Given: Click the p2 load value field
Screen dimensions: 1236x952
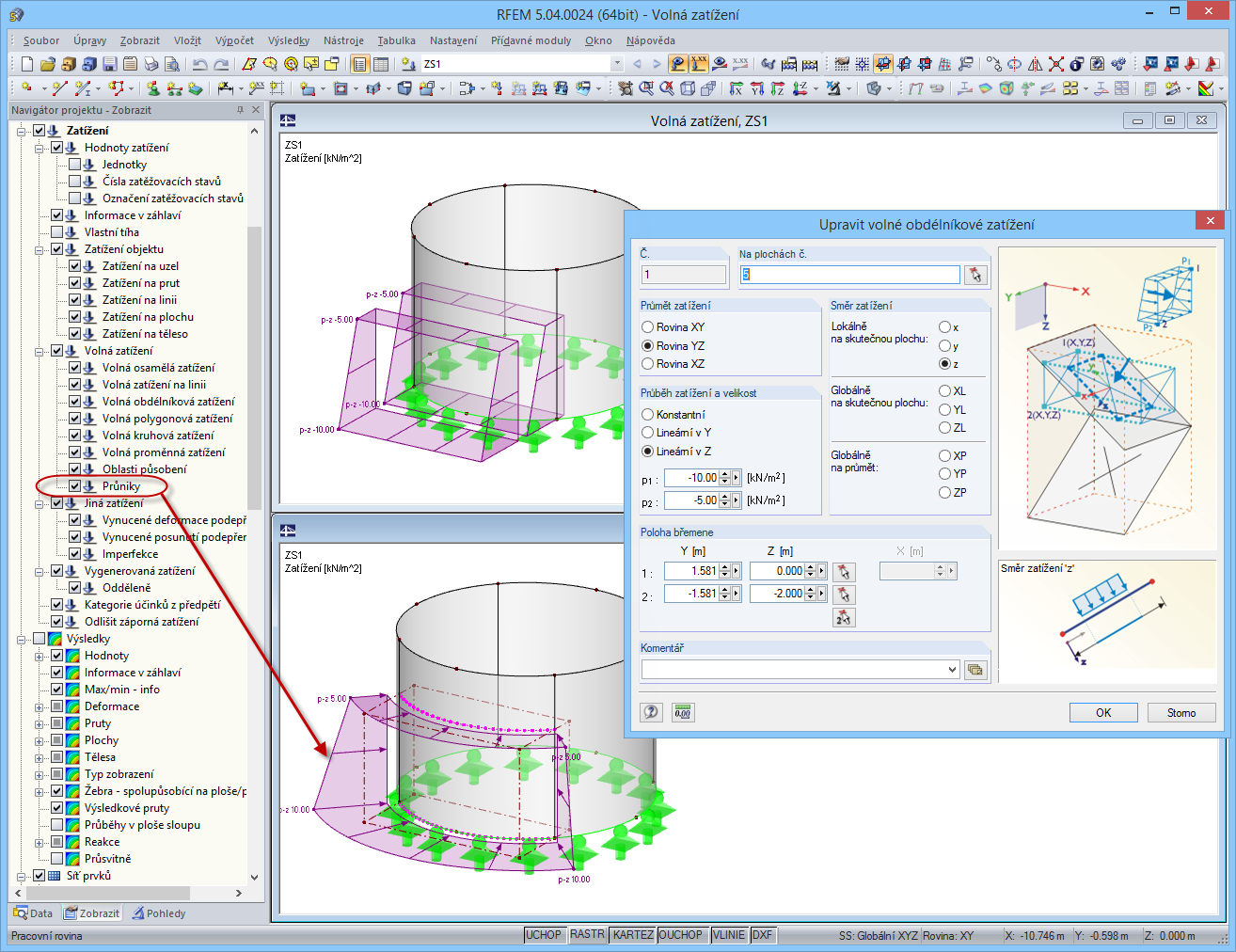Looking at the screenshot, I should tap(691, 500).
